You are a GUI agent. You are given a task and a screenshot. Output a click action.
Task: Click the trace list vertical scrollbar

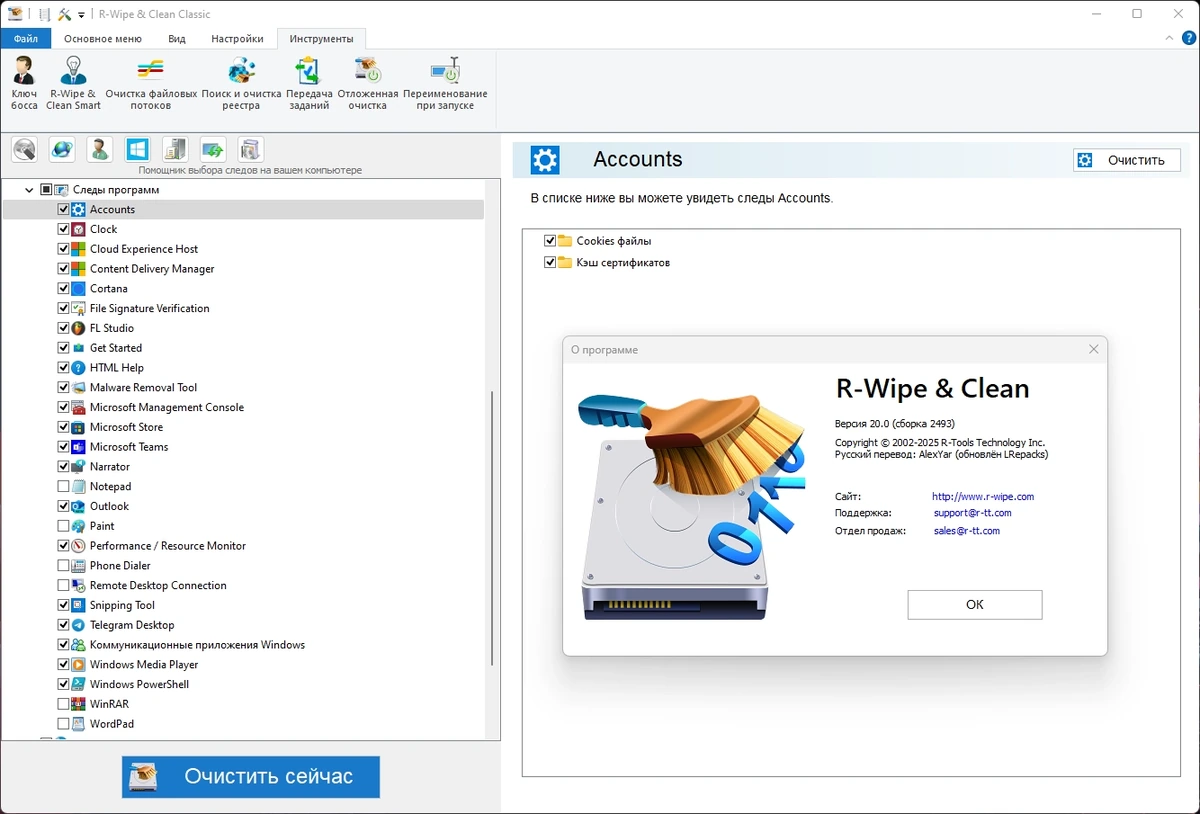492,528
